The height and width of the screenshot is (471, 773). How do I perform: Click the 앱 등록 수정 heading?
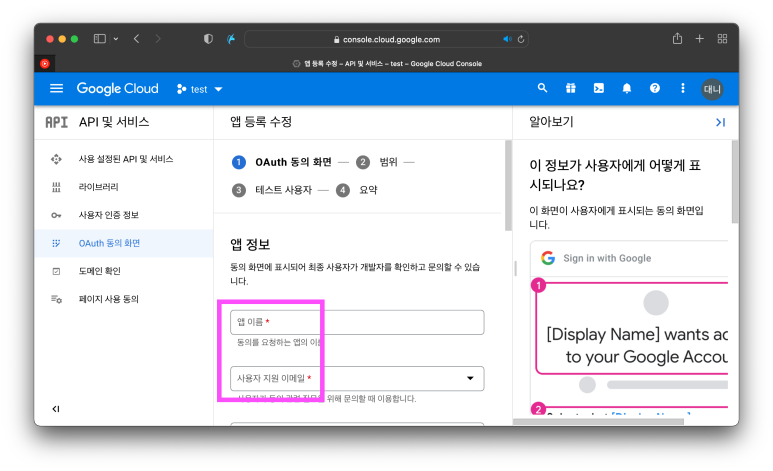point(261,122)
